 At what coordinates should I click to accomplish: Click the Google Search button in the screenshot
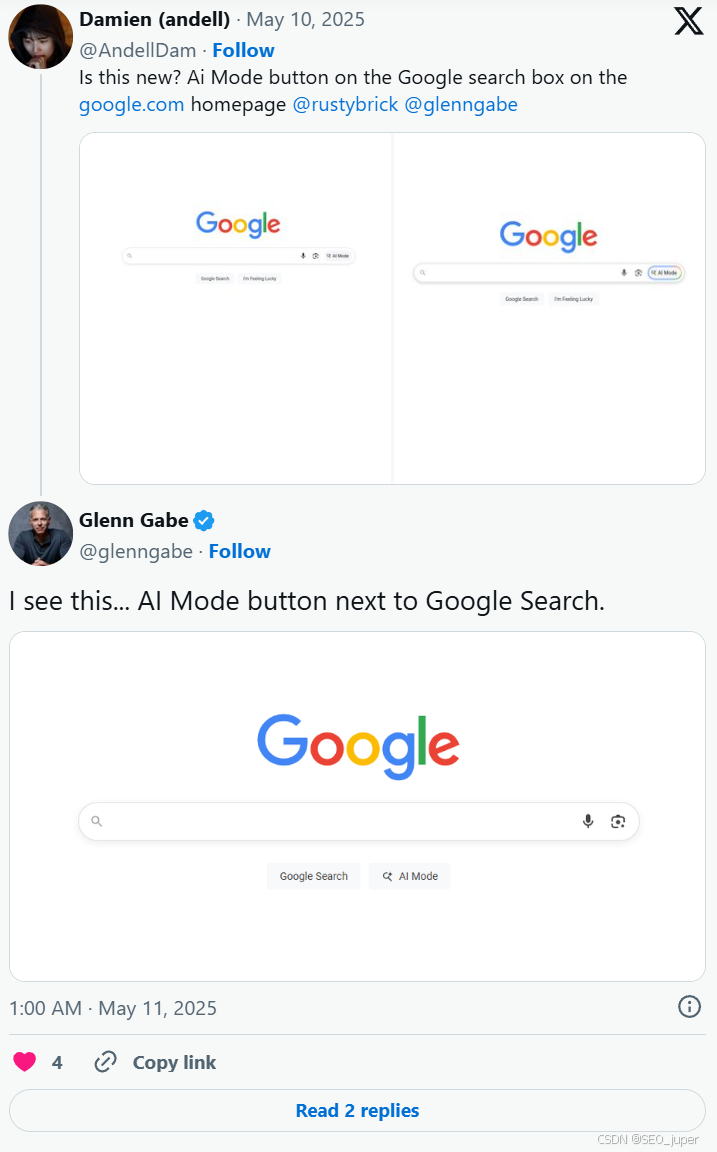[313, 876]
